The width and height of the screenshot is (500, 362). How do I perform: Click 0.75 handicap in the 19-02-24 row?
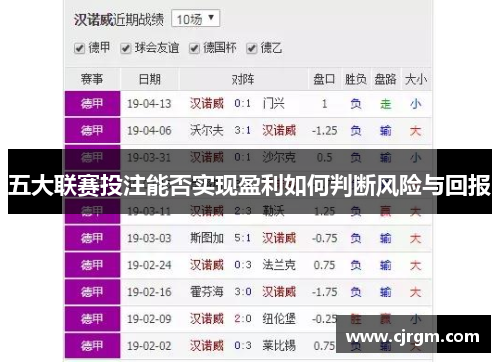[x=325, y=265]
